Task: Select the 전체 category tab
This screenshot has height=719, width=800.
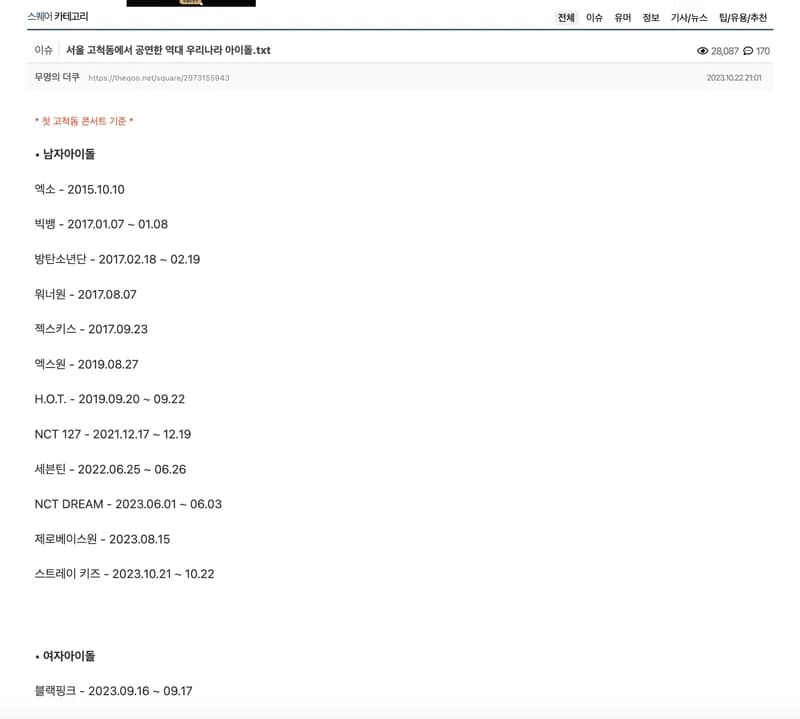Action: click(x=566, y=18)
